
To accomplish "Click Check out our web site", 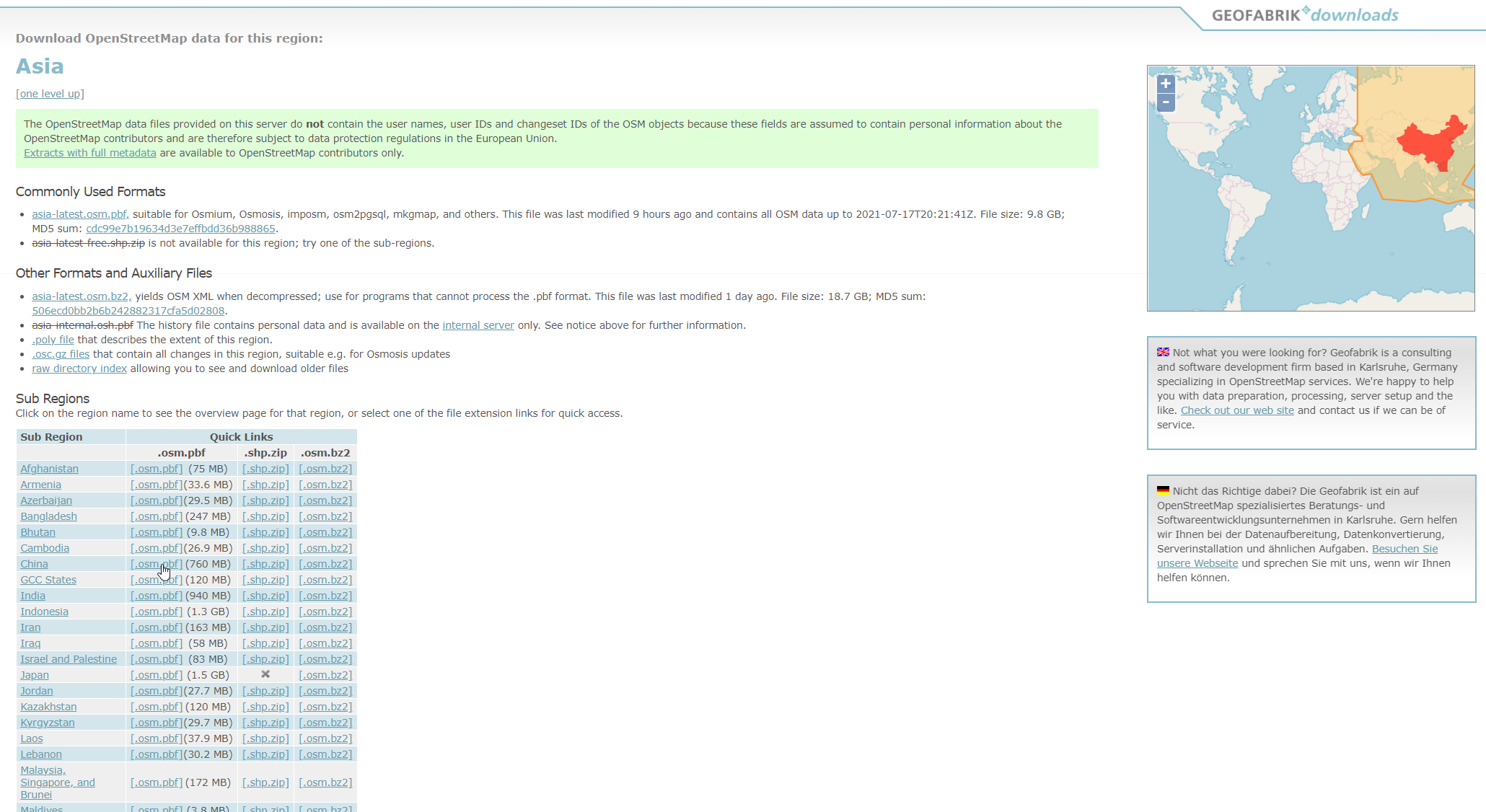I will [1236, 410].
